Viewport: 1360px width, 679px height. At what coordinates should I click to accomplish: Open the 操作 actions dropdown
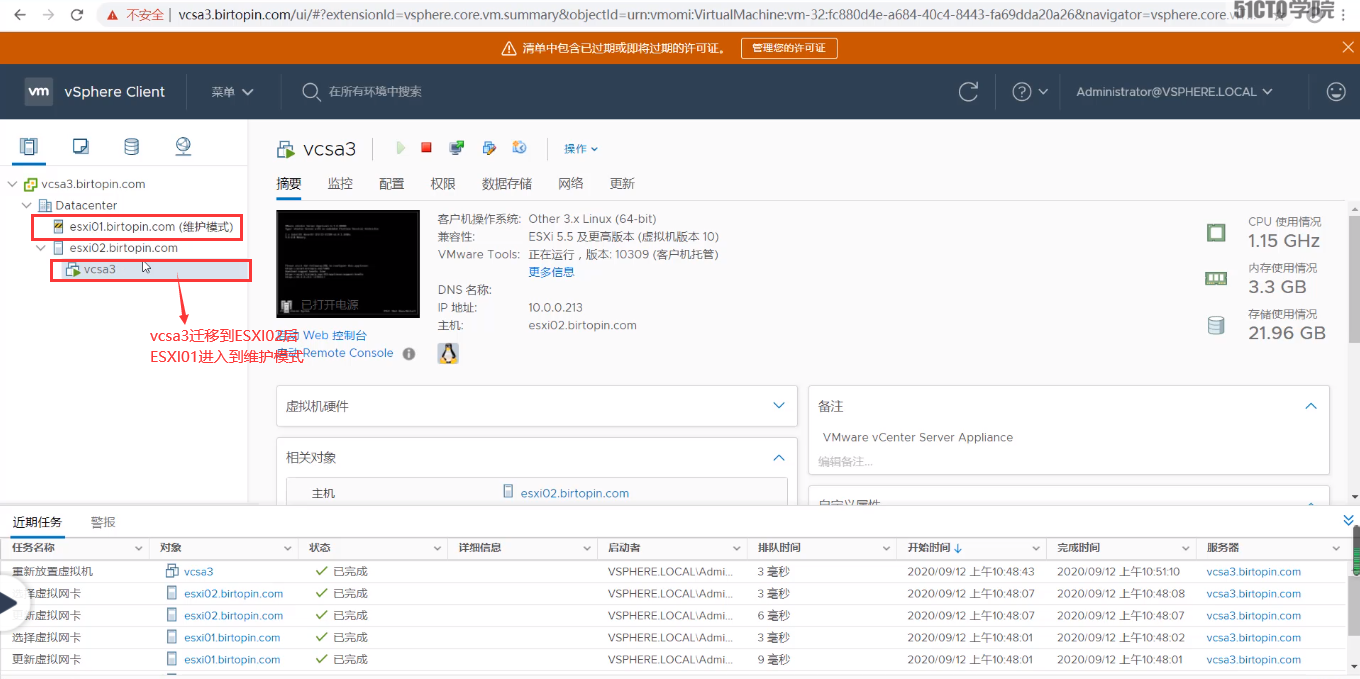click(x=581, y=149)
